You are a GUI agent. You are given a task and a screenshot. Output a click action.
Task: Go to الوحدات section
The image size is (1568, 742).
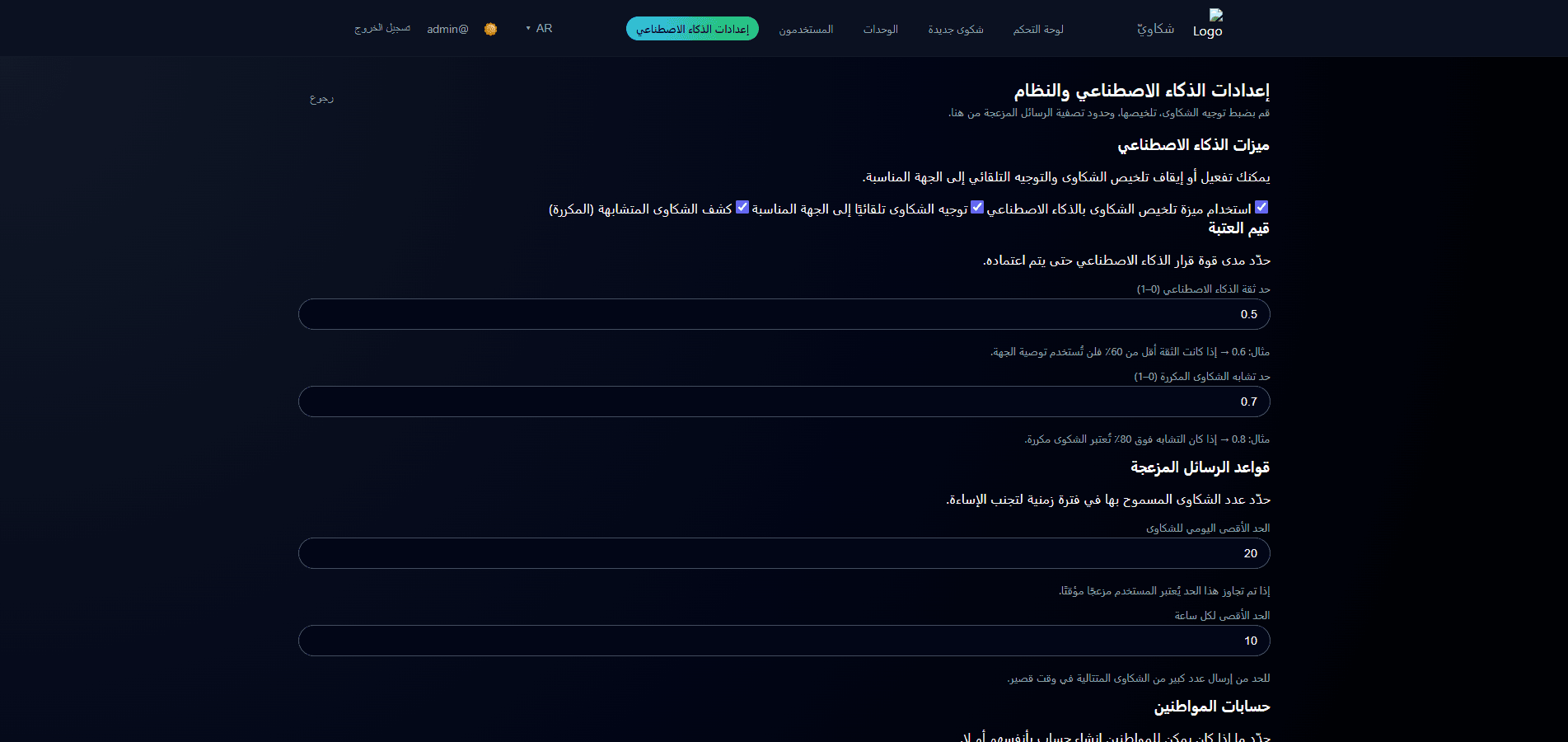pos(881,28)
